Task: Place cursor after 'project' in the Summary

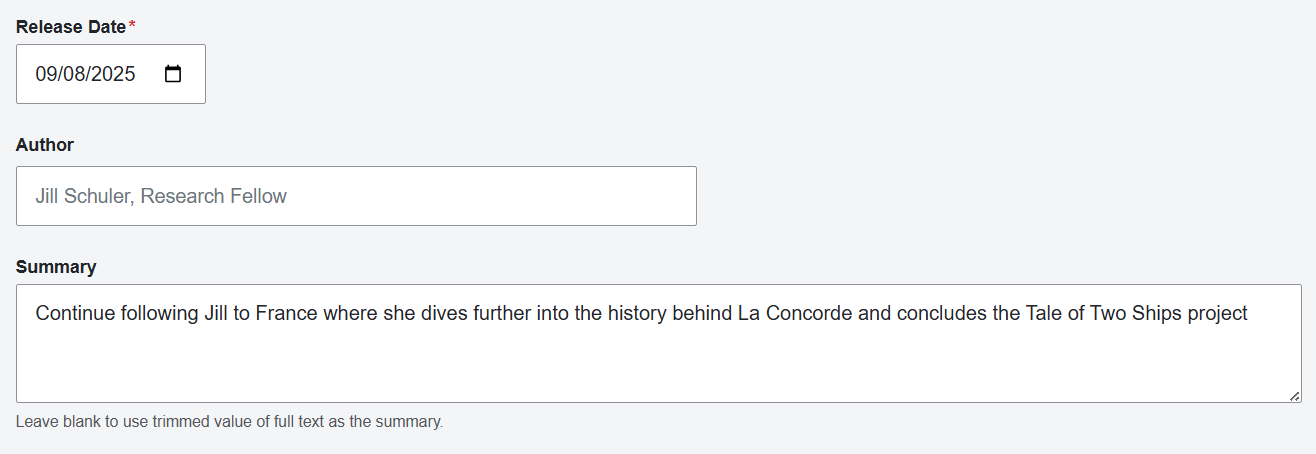Action: pyautogui.click(x=1249, y=314)
